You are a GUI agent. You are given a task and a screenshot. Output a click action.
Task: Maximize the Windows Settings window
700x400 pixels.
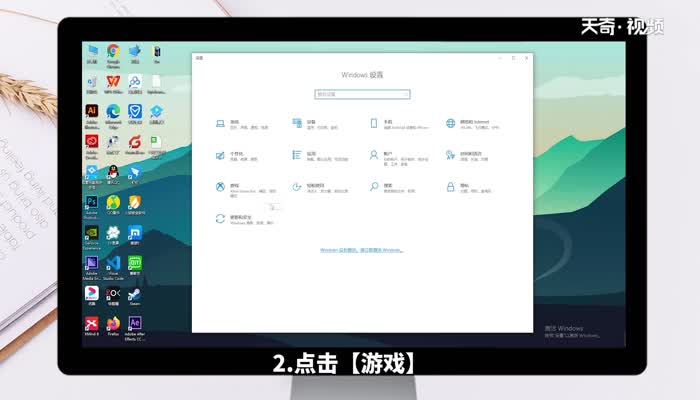(x=513, y=58)
